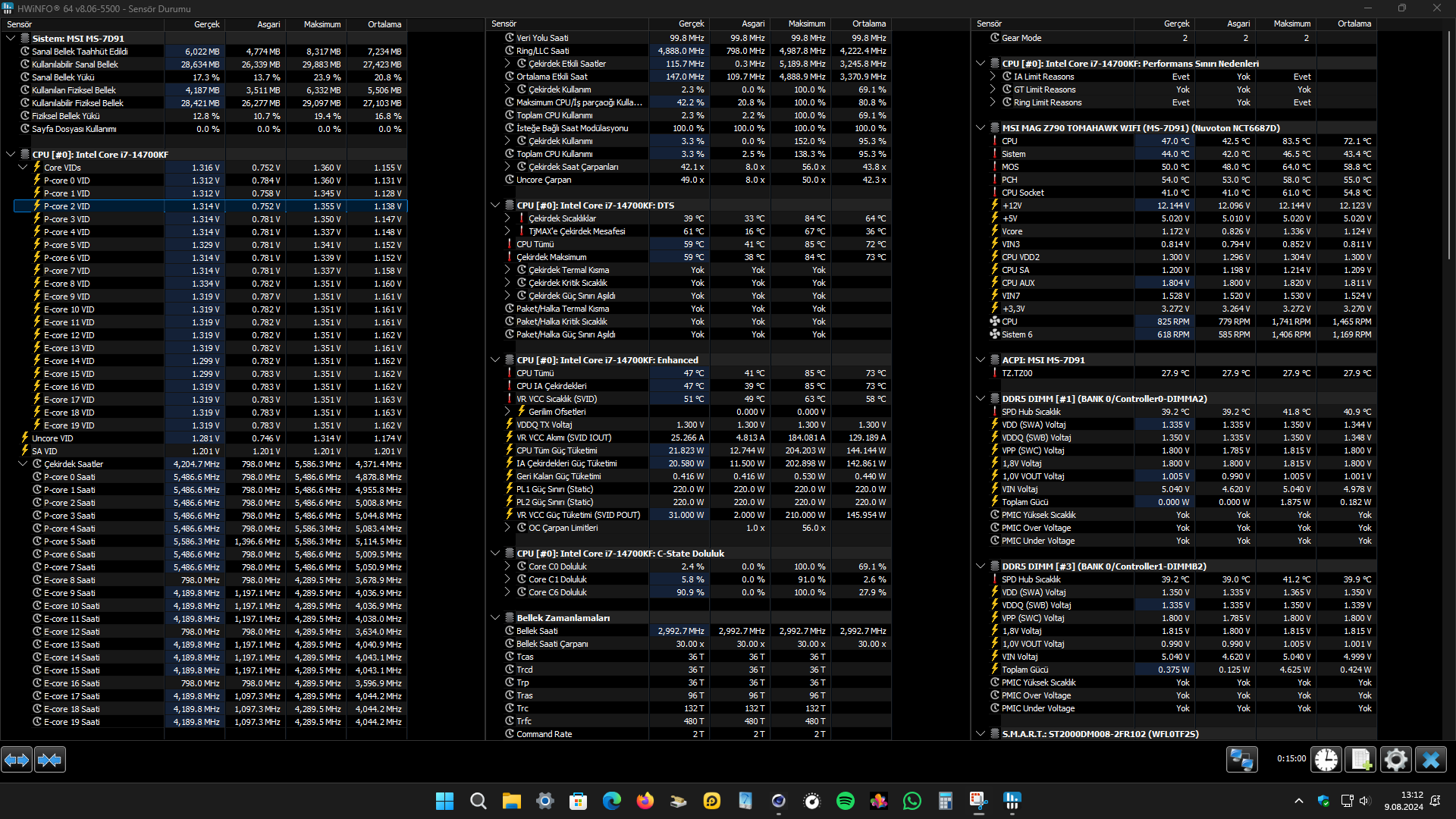This screenshot has width=1456, height=819.
Task: Open Microsoft Store from the taskbar
Action: click(x=579, y=801)
